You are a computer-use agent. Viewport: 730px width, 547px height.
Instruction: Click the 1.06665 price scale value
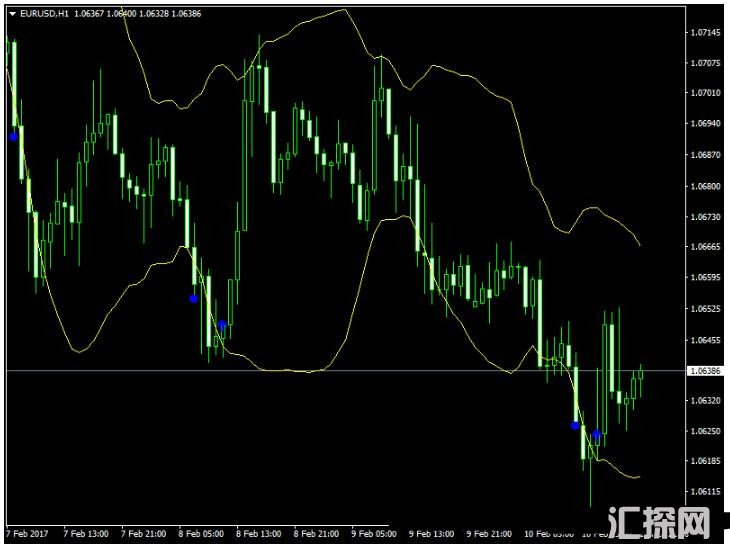(x=705, y=247)
